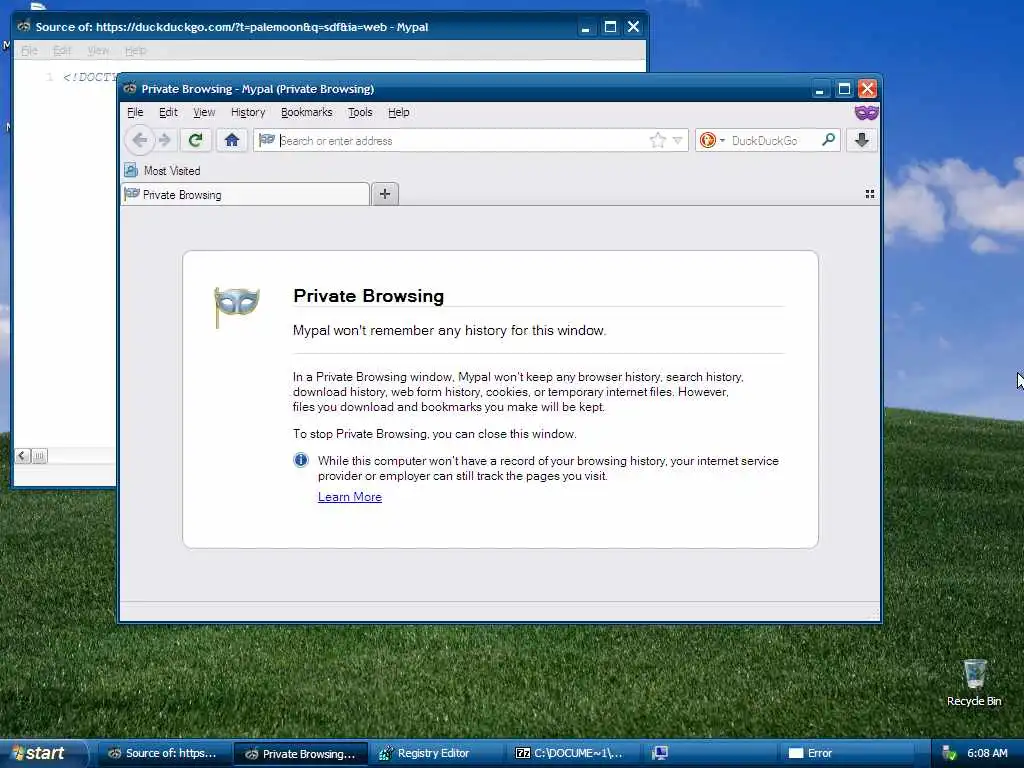Show all tabs with the grid icon
The height and width of the screenshot is (768, 1024).
click(870, 194)
